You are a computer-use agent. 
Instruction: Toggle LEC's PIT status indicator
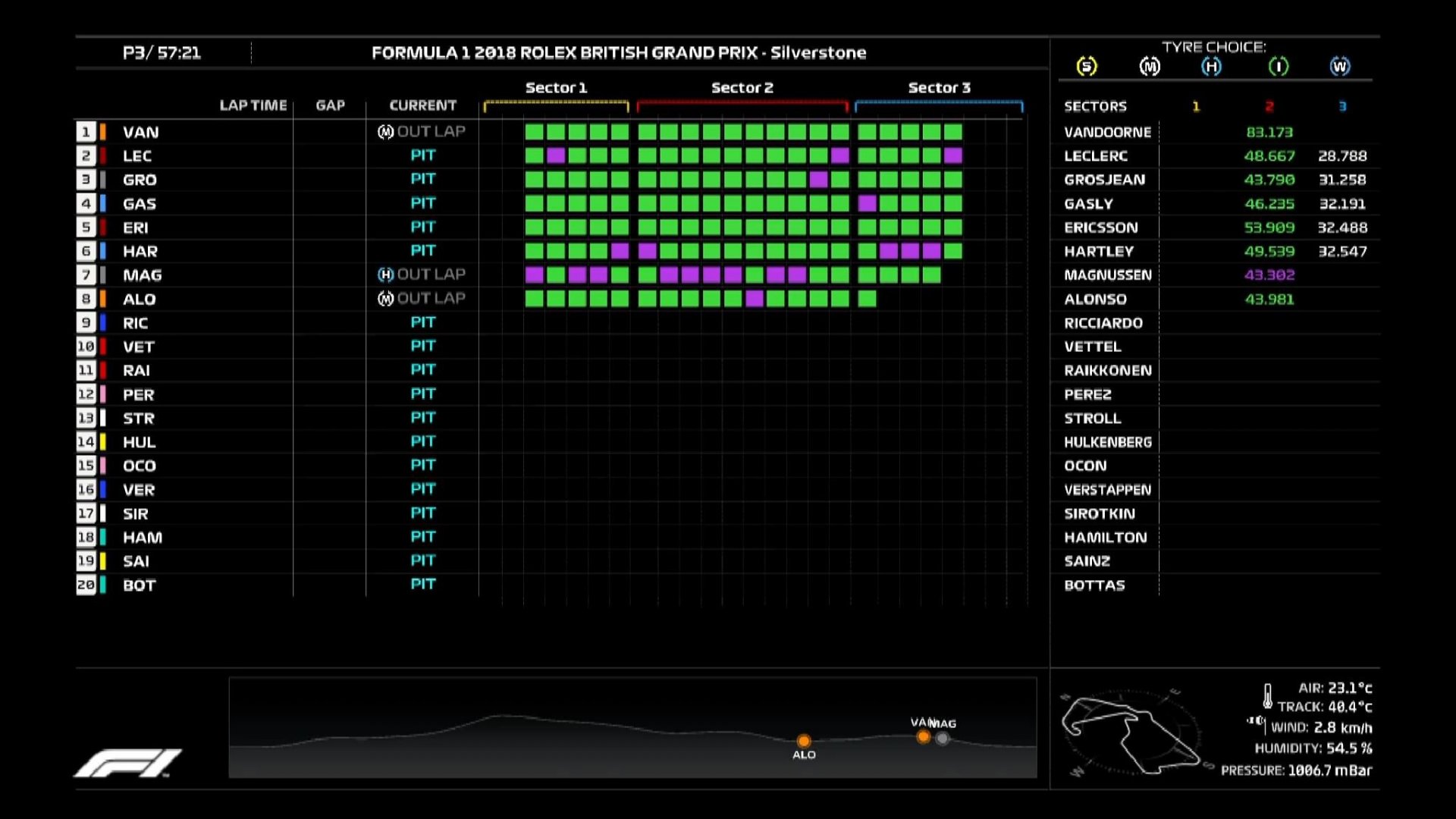click(422, 155)
